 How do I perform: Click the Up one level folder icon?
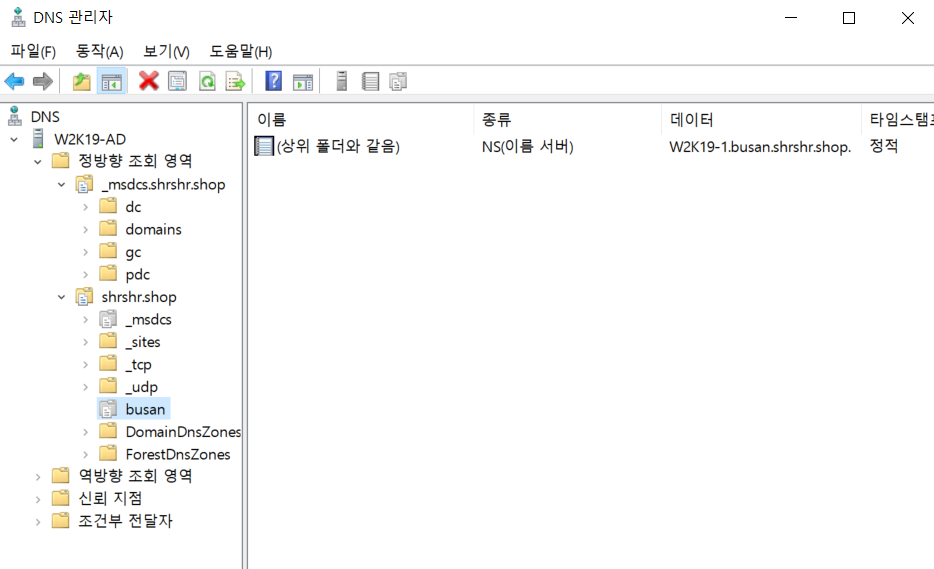82,81
